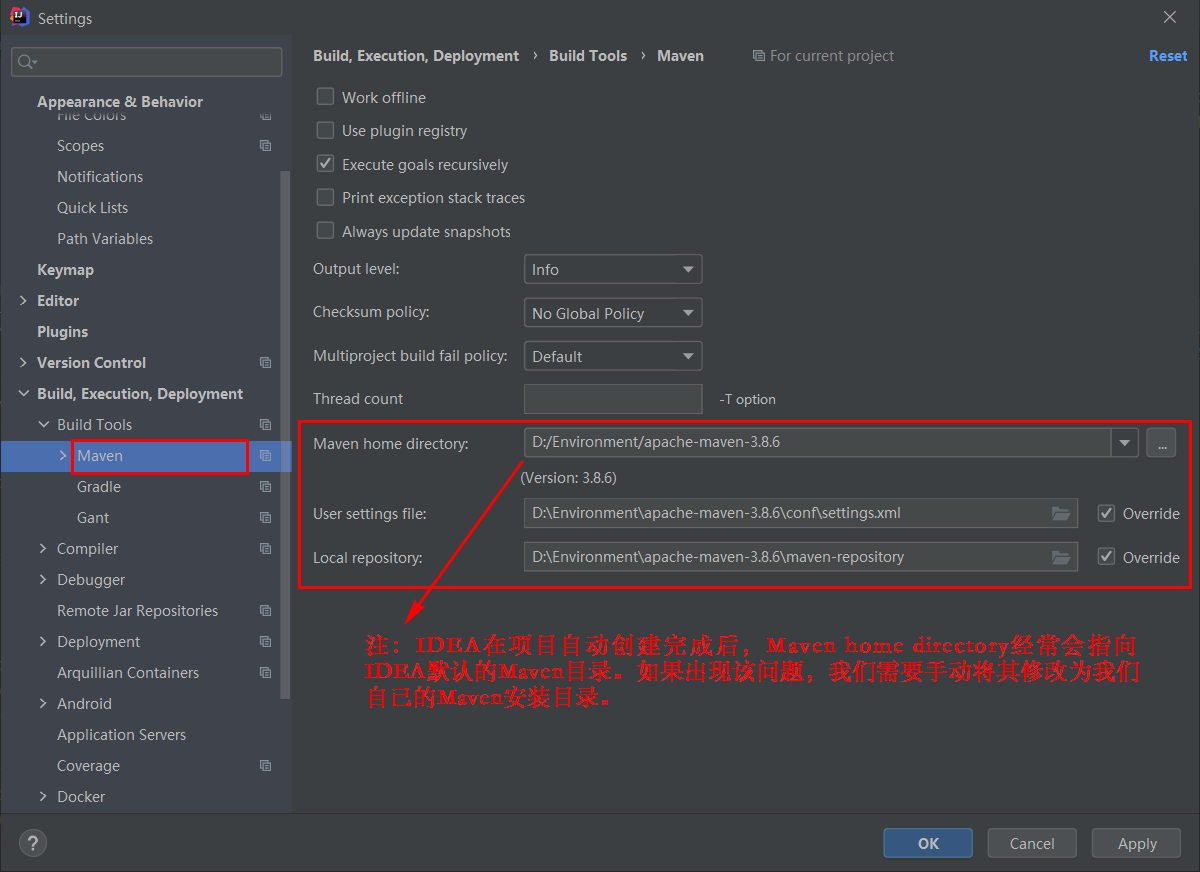The height and width of the screenshot is (872, 1200).
Task: Focus the Thread count input field
Action: coord(613,399)
